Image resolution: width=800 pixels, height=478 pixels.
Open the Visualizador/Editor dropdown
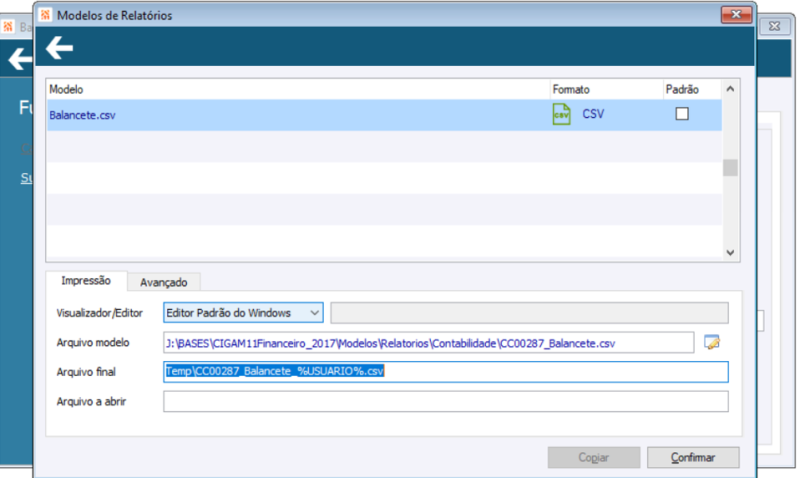[x=243, y=313]
